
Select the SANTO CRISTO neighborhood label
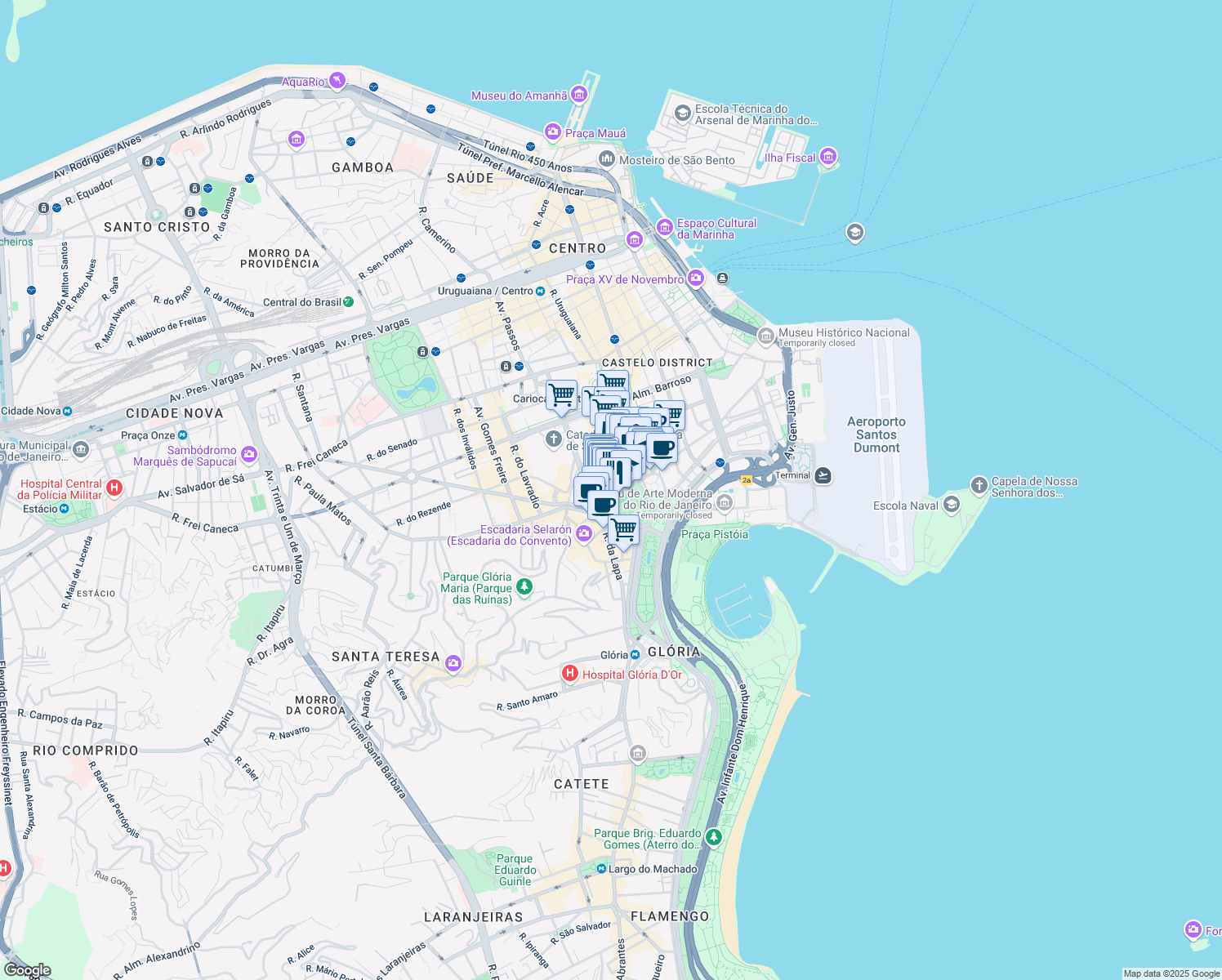pyautogui.click(x=157, y=227)
